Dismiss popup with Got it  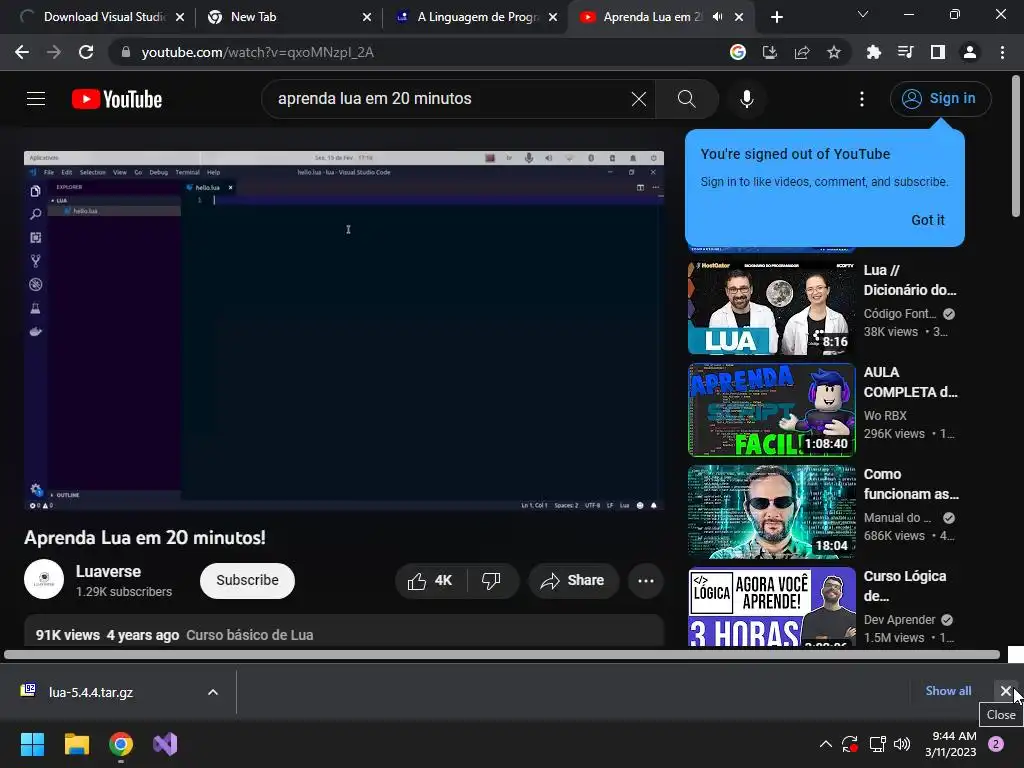(x=927, y=220)
